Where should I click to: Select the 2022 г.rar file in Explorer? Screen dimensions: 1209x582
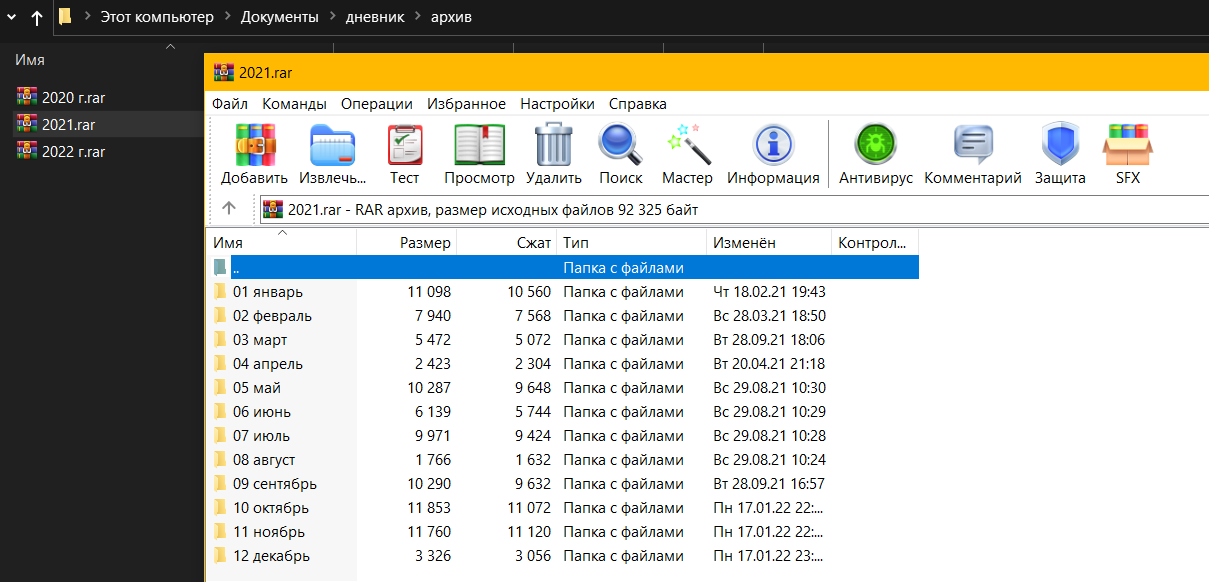click(73, 152)
